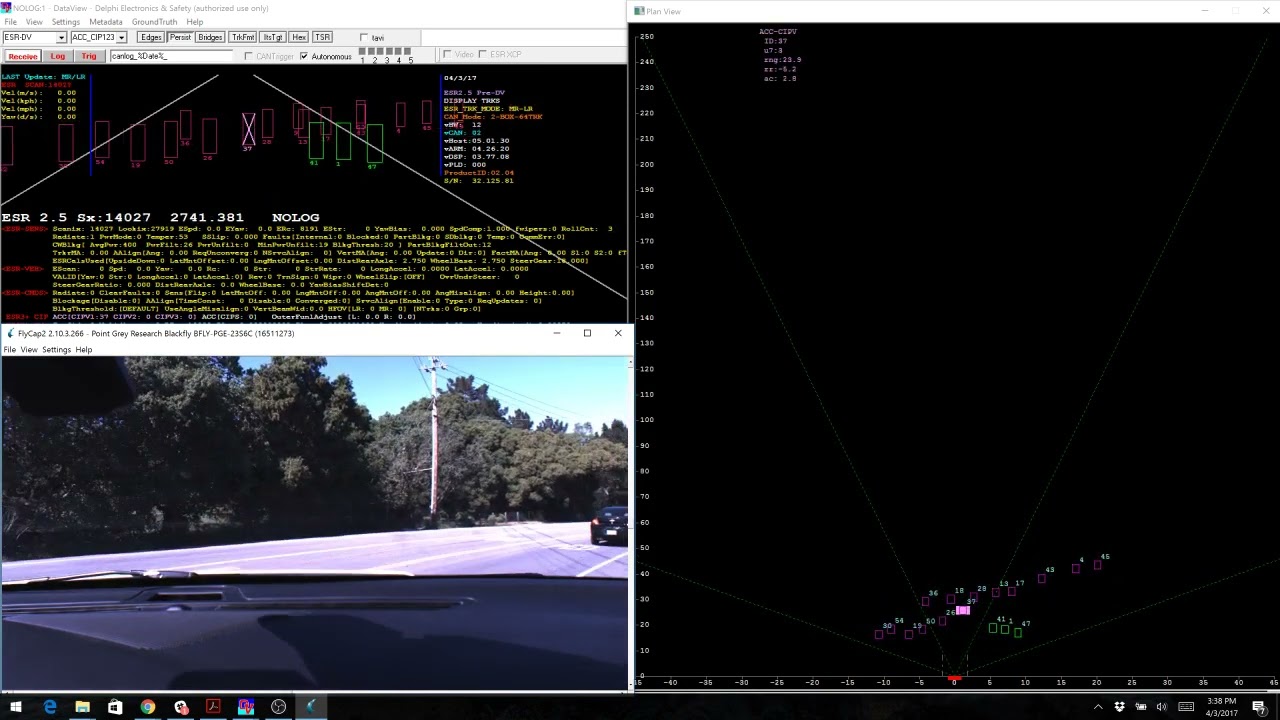
Task: Open the Action Center notifications icon
Action: 1259,707
